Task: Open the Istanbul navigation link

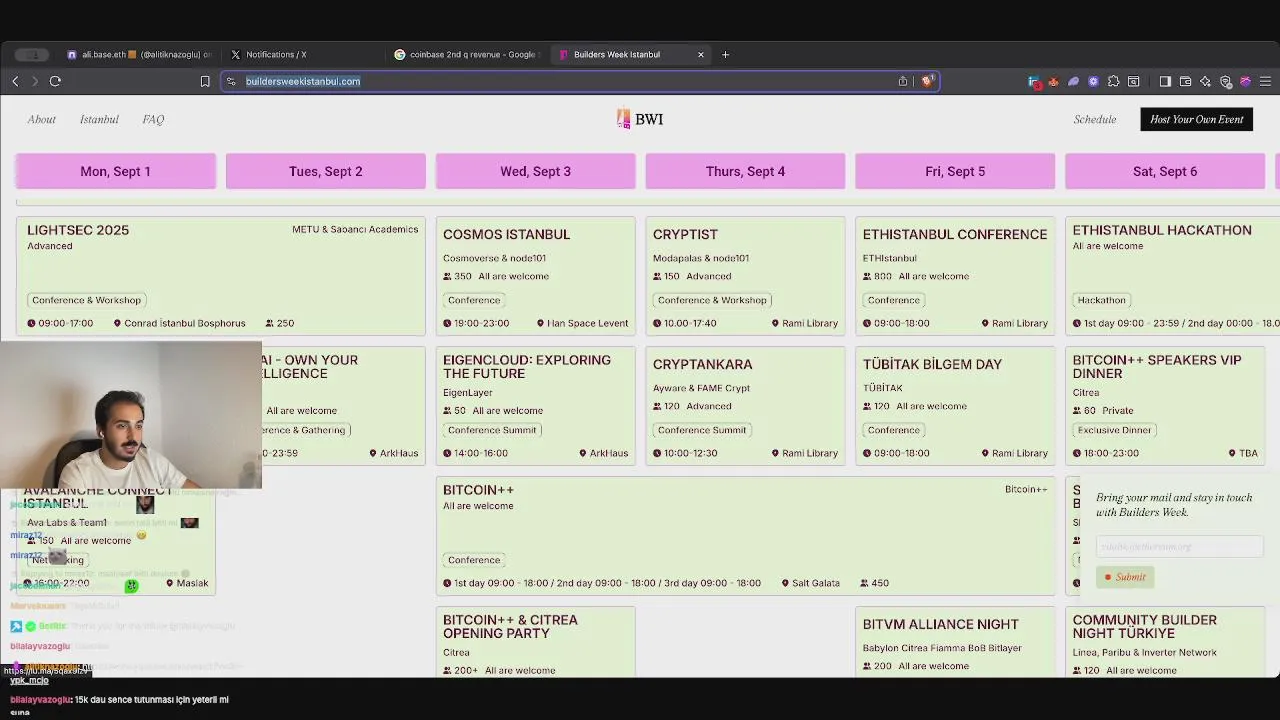Action: [99, 119]
